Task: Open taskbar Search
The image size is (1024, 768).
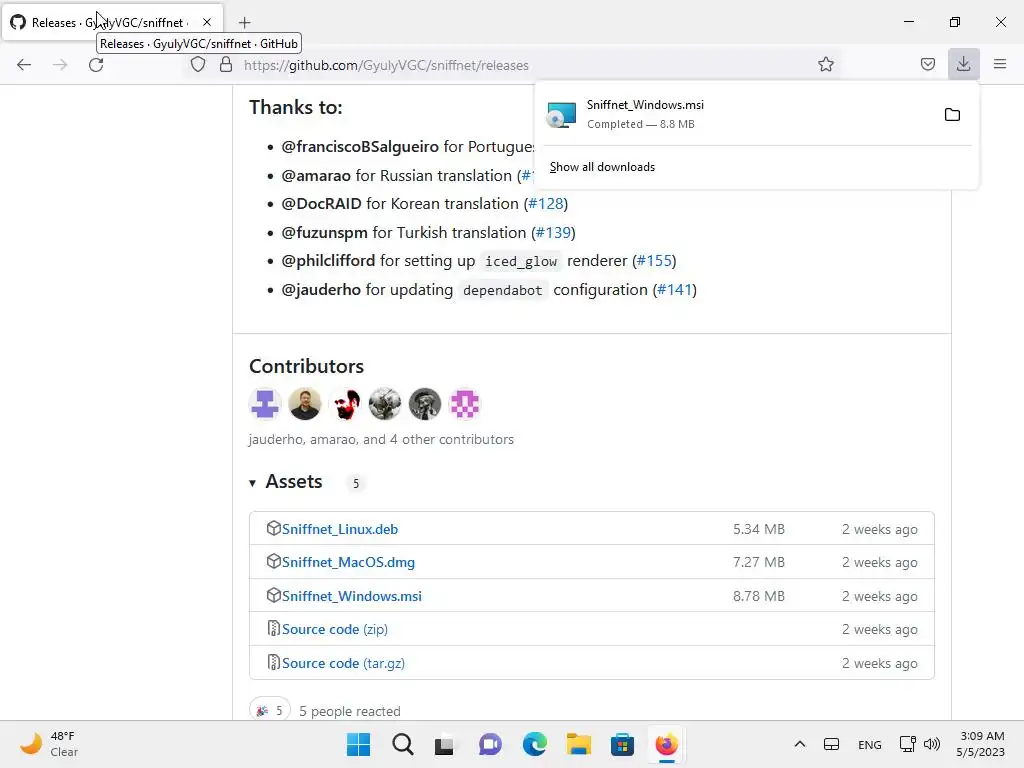Action: click(402, 744)
